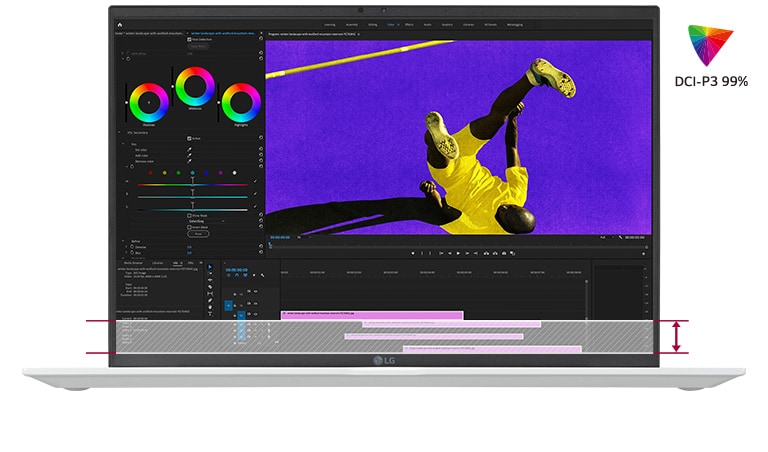Select the Remove color eyedropper
The image size is (768, 452).
(189, 163)
